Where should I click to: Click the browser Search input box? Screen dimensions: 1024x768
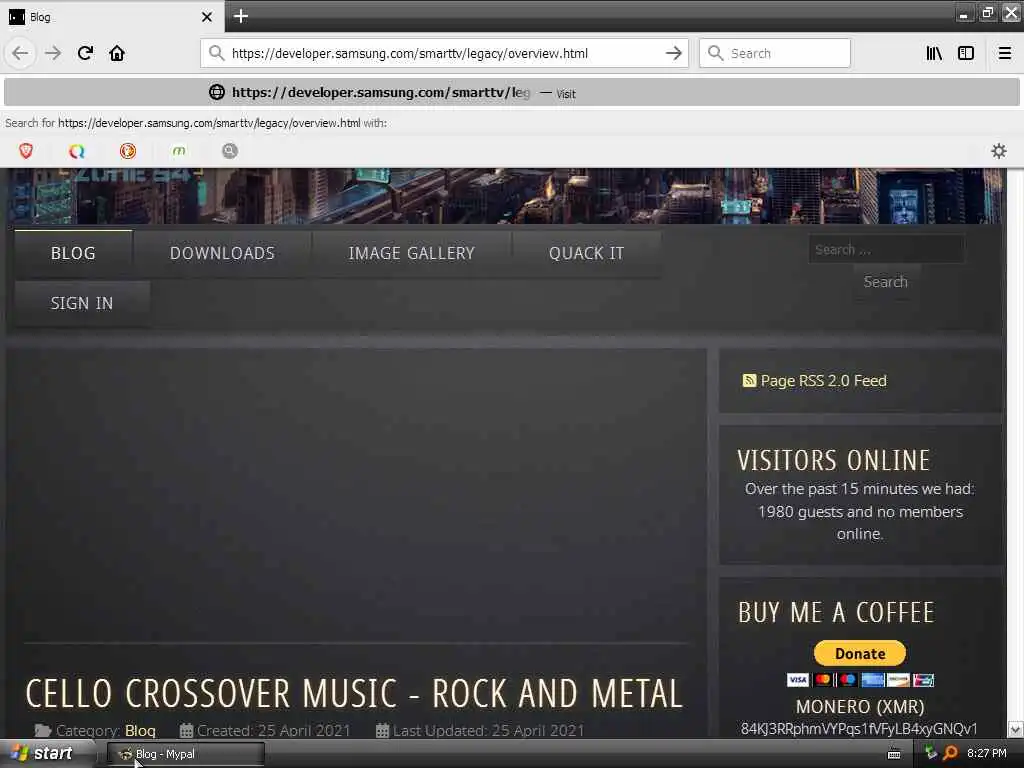[775, 53]
